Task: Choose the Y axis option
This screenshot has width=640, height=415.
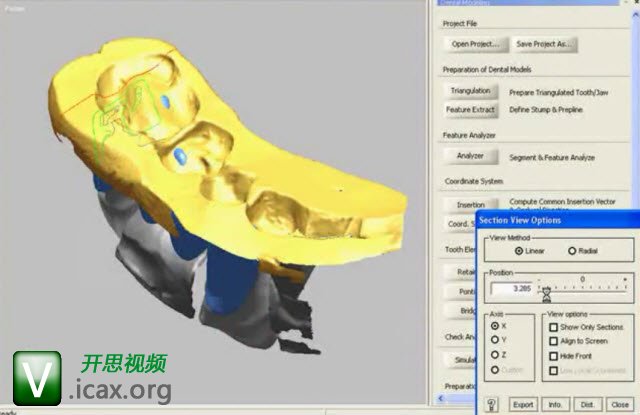Action: 499,340
